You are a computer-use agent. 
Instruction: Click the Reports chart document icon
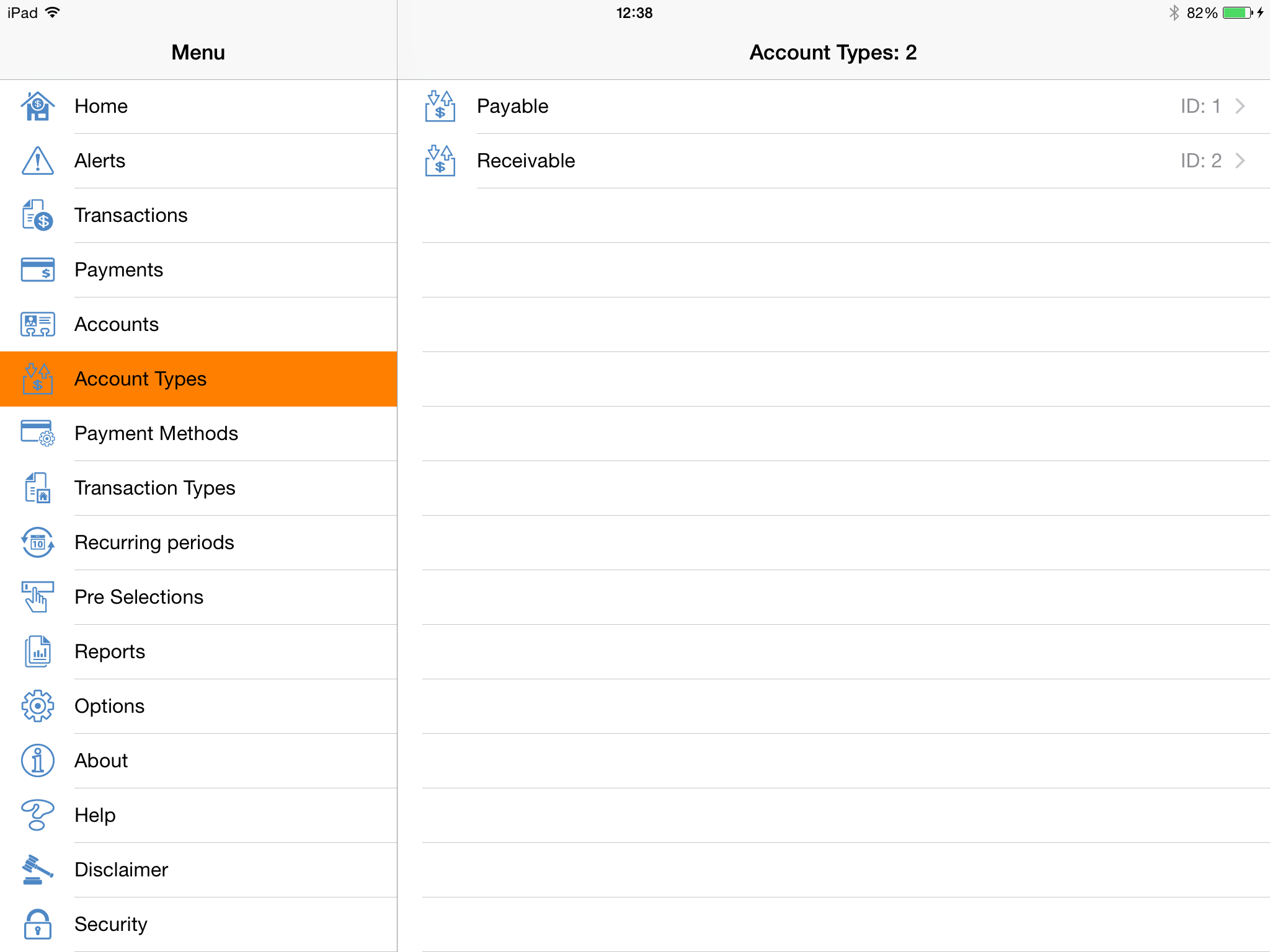click(x=38, y=652)
